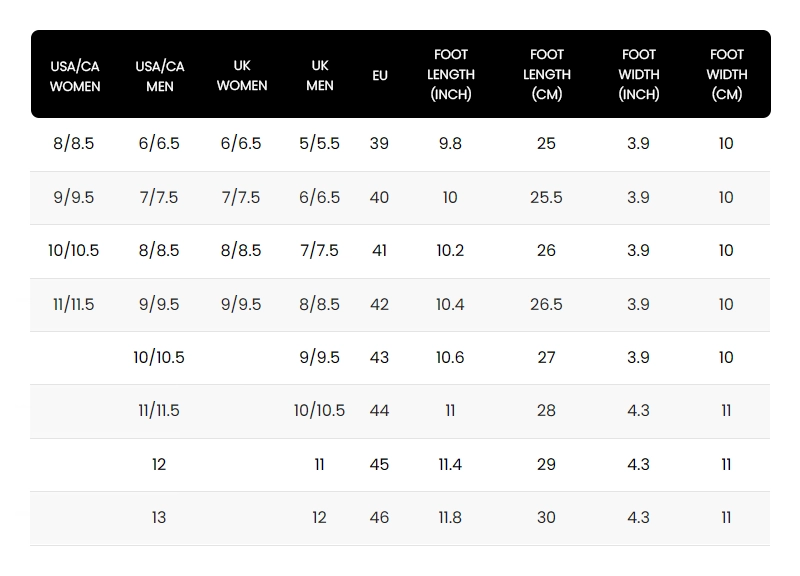Click the FOOT LENGTH (INCH) header
The height and width of the screenshot is (576, 800).
pyautogui.click(x=451, y=75)
